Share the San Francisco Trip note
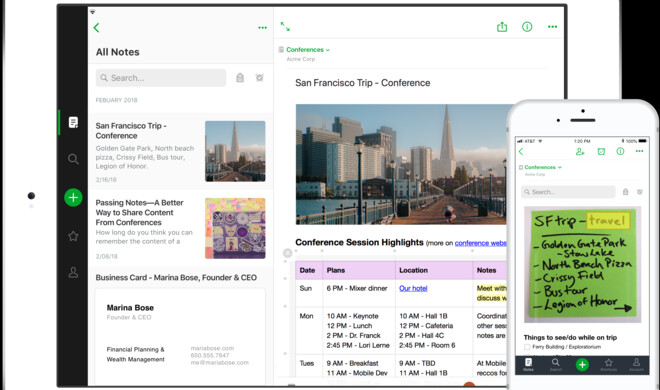 [x=502, y=27]
